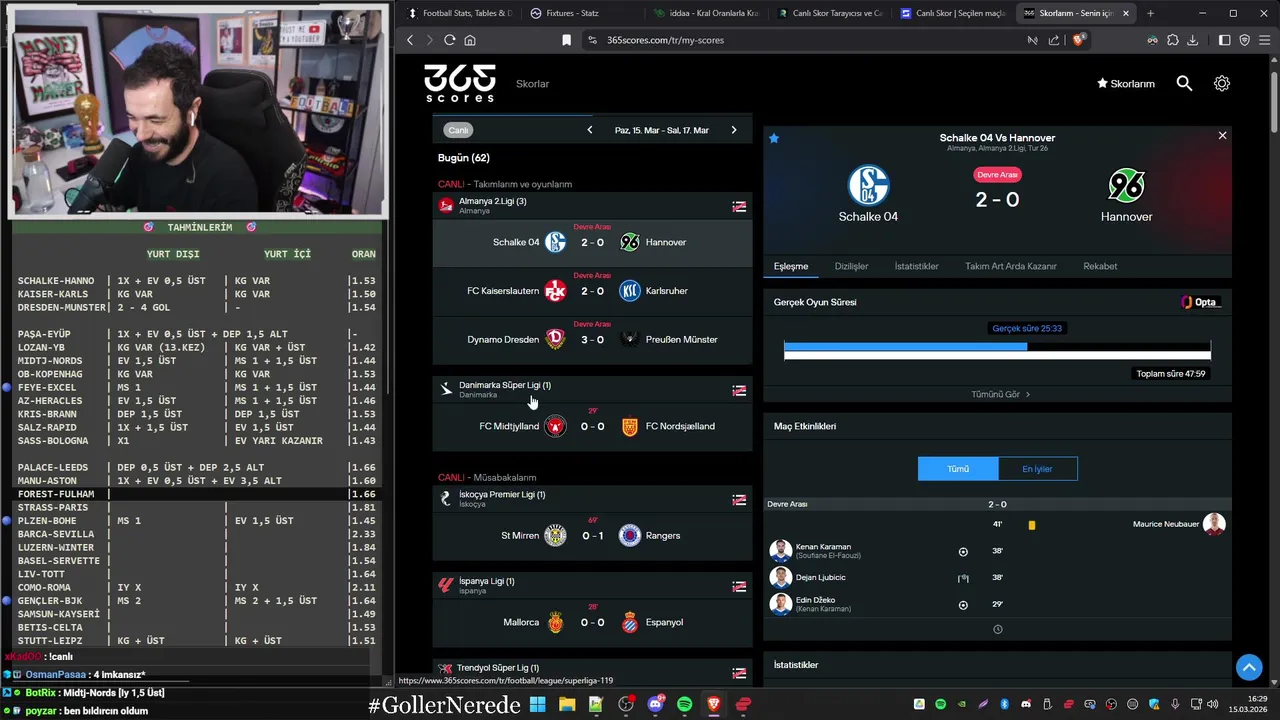1280x720 pixels.
Task: Click the Rangers crest in the St Mirren match
Action: pyautogui.click(x=630, y=535)
